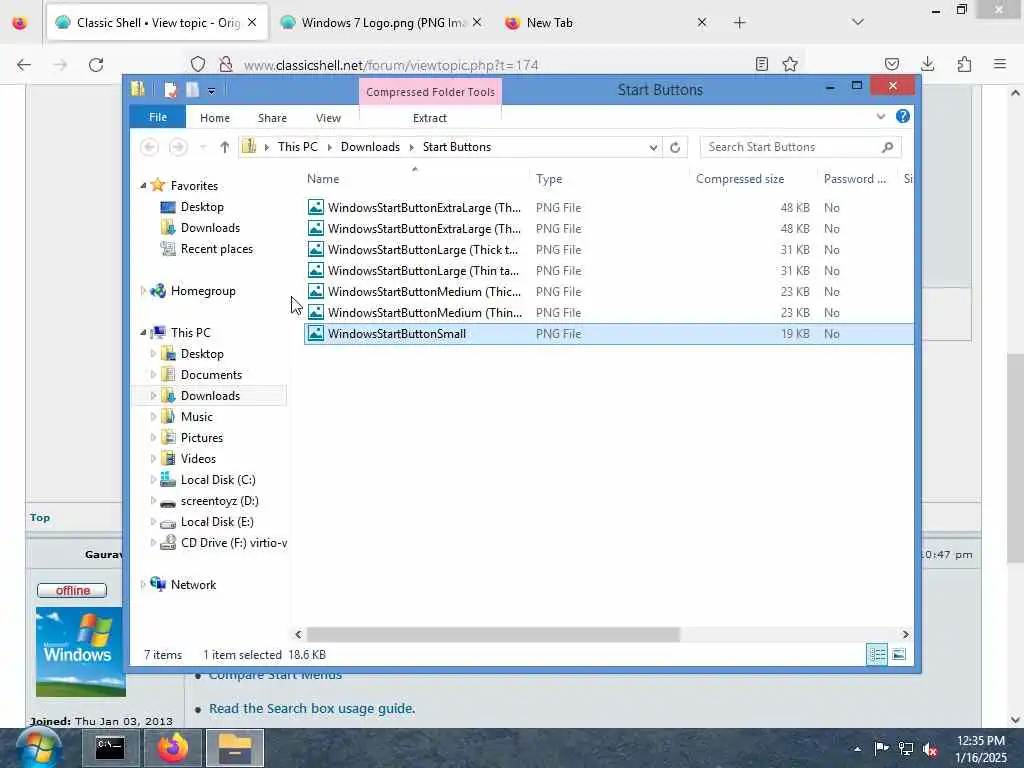Open a new Firefox tab with plus
Viewport: 1024px width, 768px height.
[739, 23]
